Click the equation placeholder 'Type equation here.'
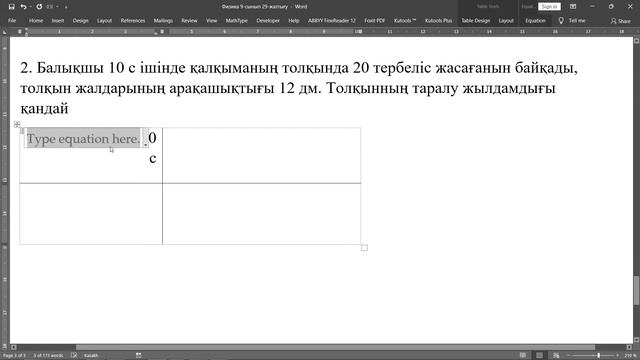The image size is (640, 360). click(x=83, y=139)
